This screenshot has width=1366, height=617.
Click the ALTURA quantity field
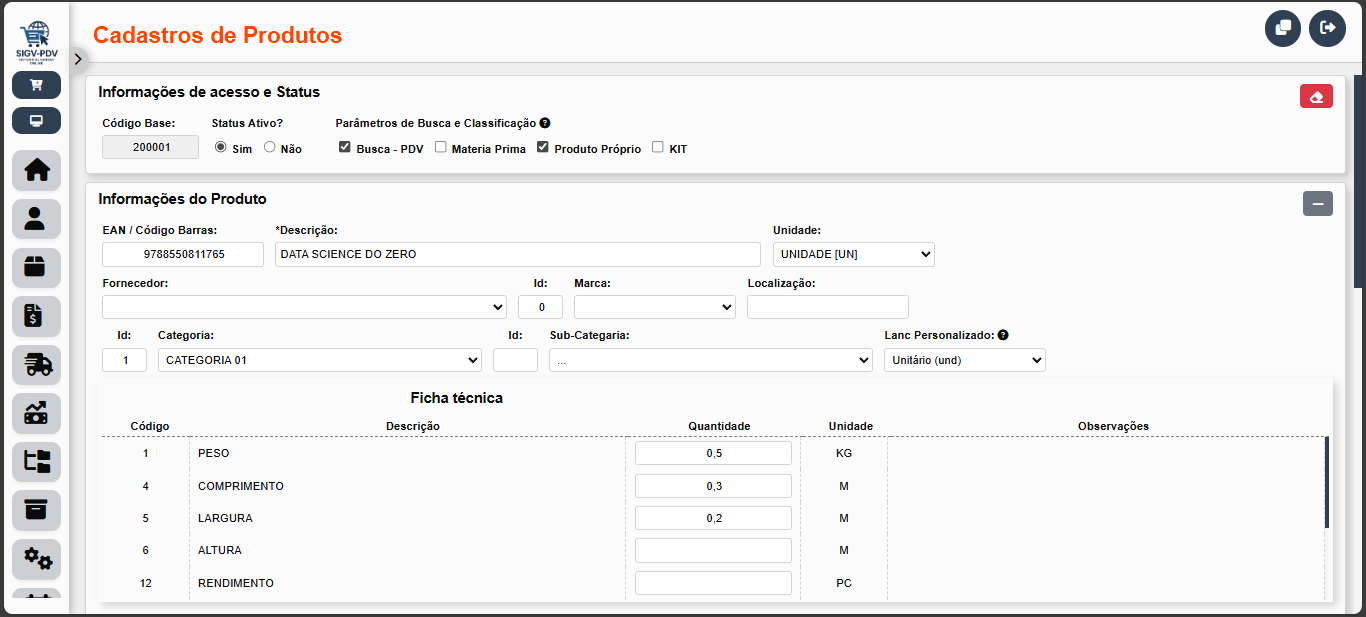713,551
